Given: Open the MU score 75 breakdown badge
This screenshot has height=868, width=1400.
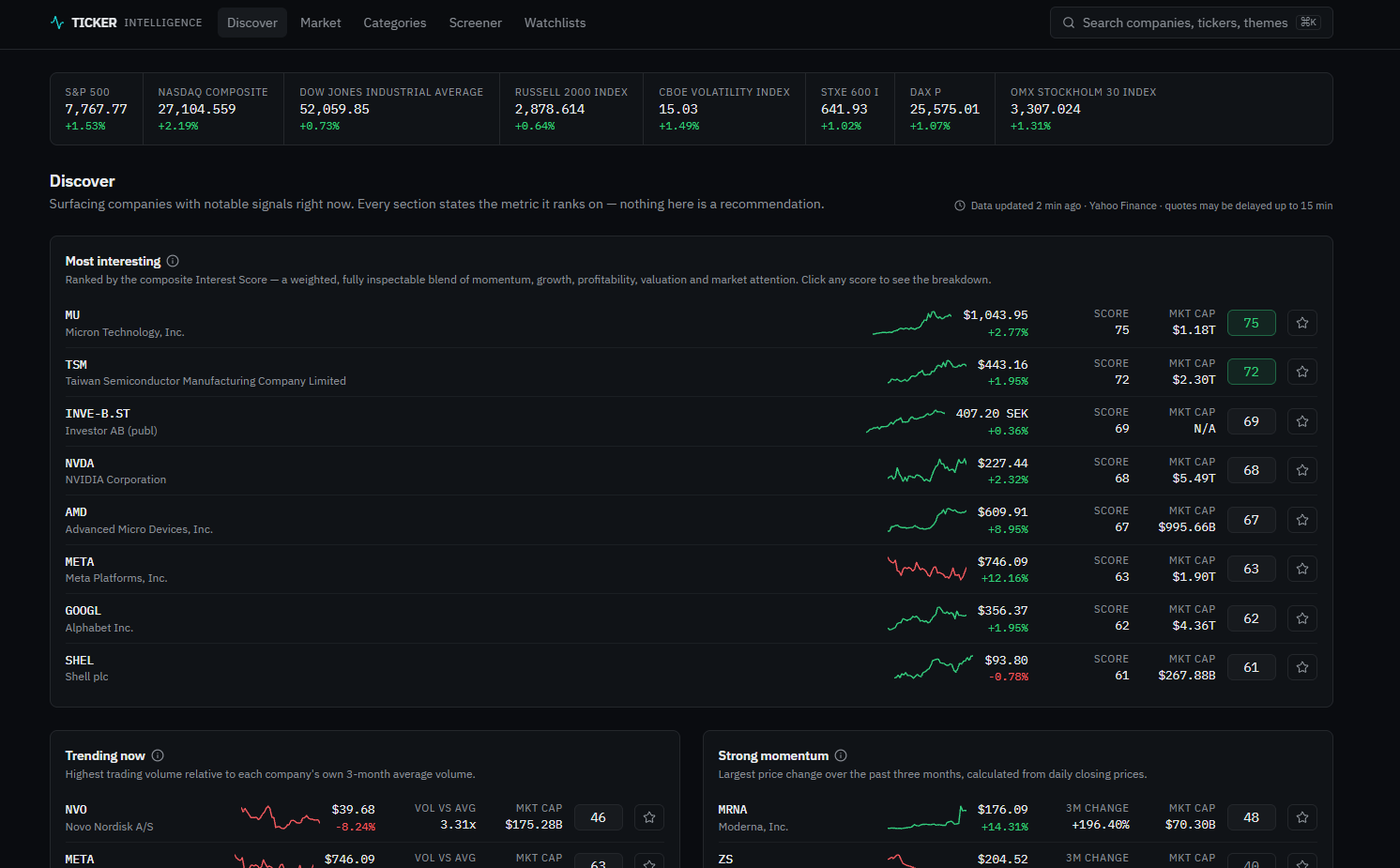Looking at the screenshot, I should pyautogui.click(x=1251, y=323).
